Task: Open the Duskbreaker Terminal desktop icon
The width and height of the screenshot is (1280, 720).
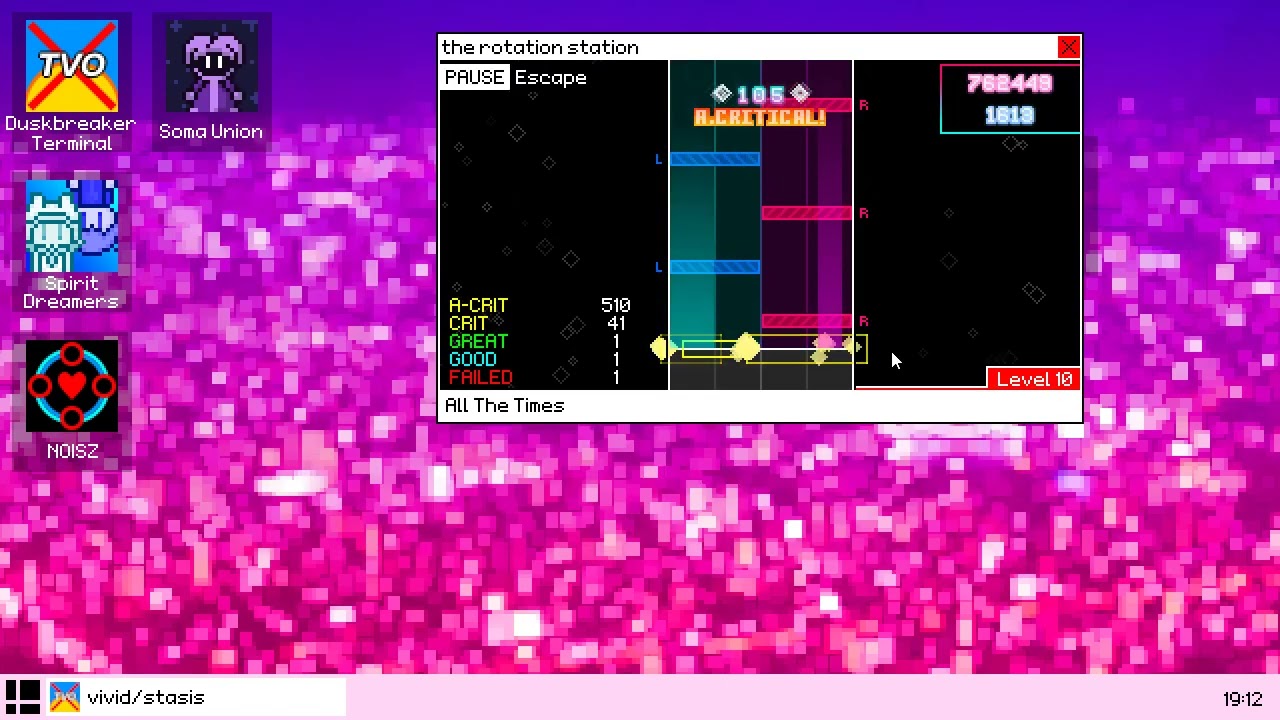Action: coord(71,86)
